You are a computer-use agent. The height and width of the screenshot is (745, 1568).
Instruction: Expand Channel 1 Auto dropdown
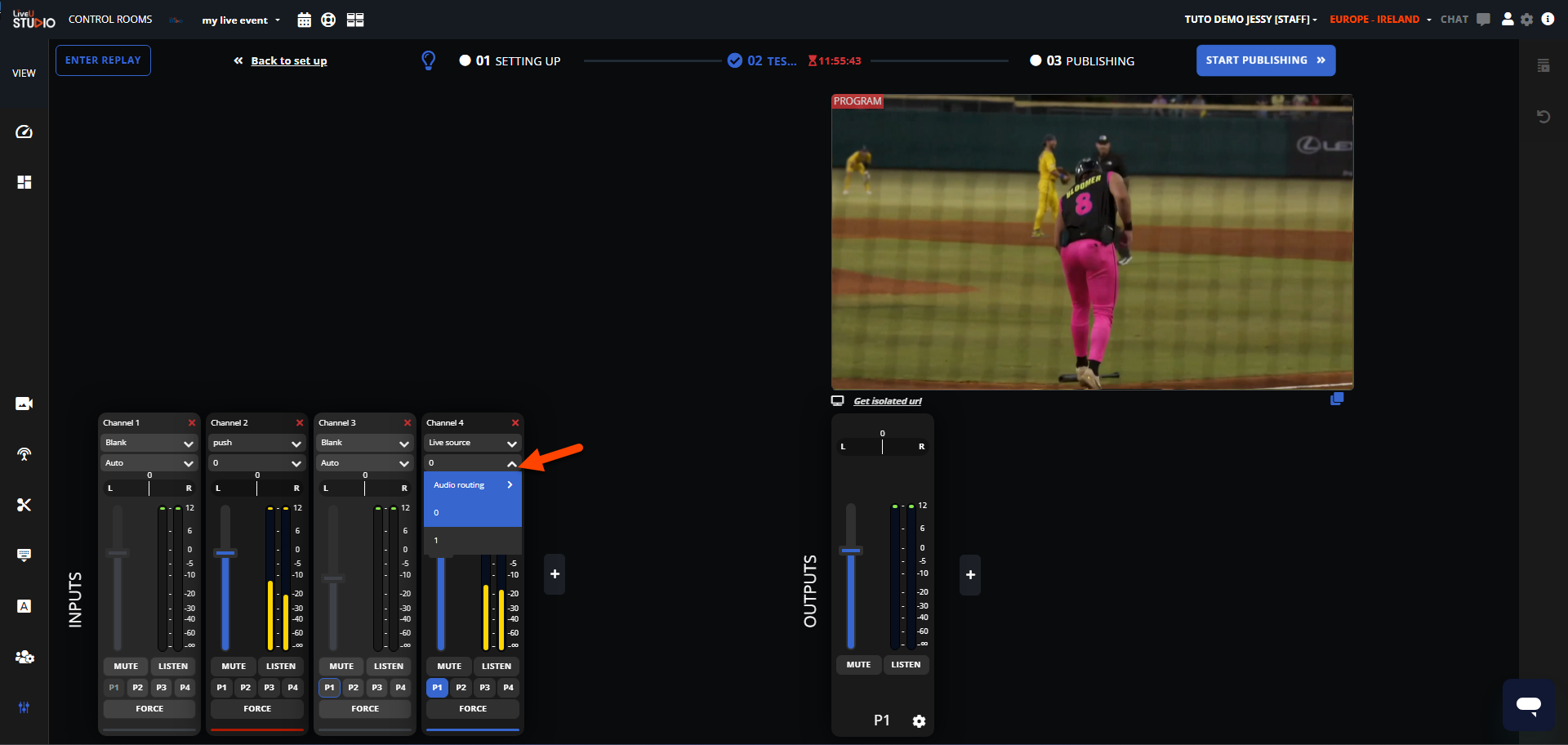click(149, 463)
